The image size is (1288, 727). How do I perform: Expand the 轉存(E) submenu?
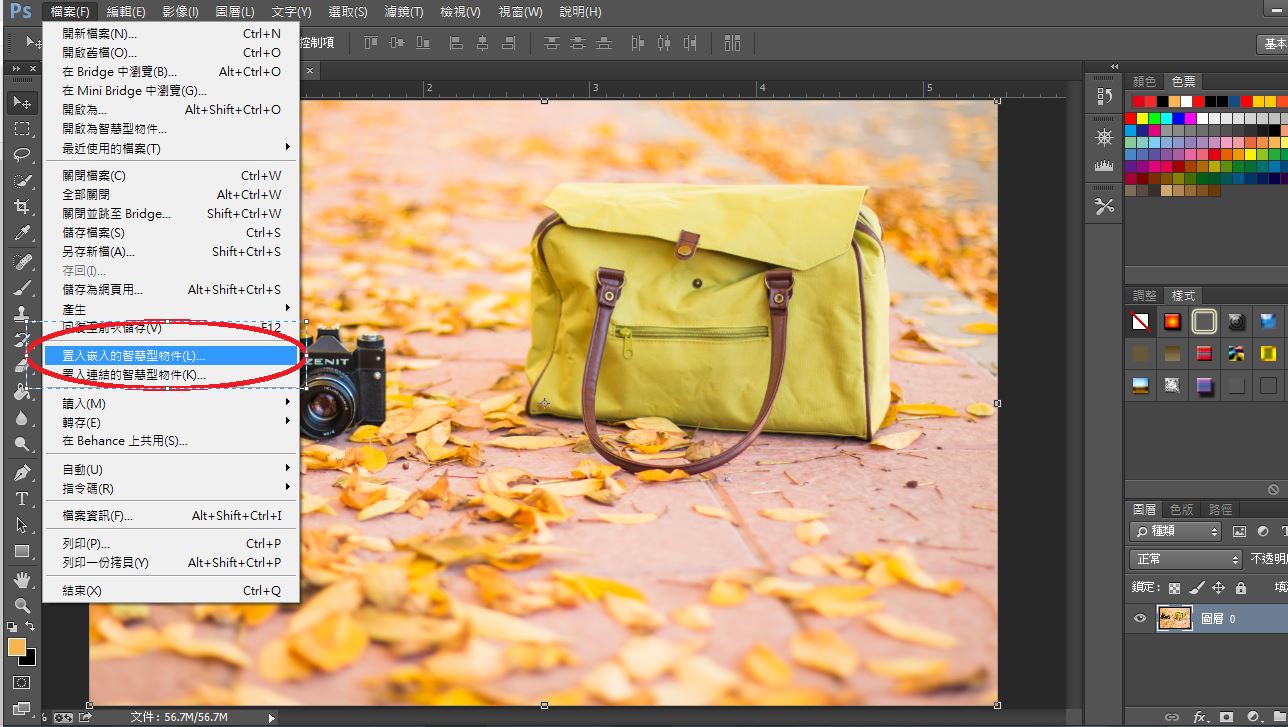(x=172, y=422)
